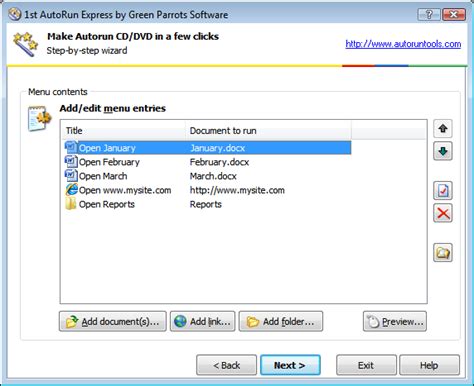Proceed with the Next button
474x386 pixels.
pos(290,365)
